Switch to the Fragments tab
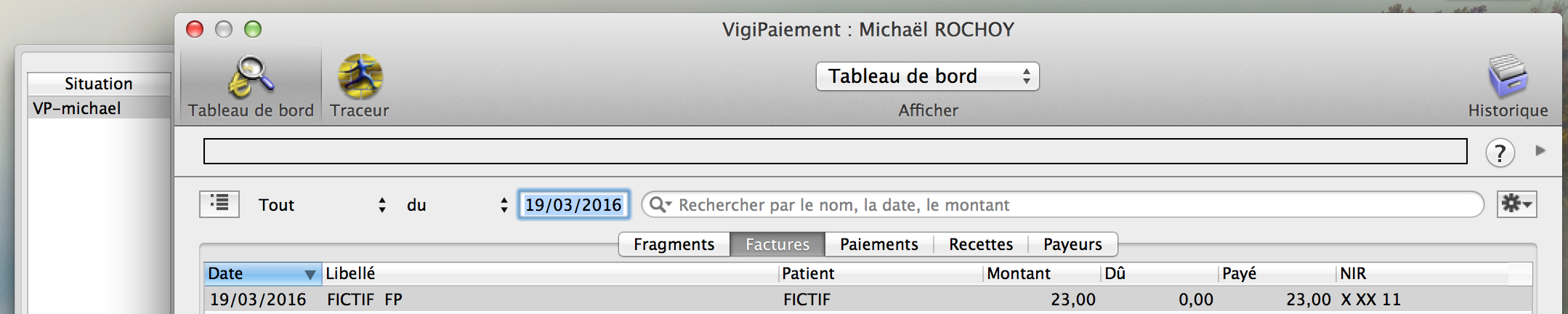The height and width of the screenshot is (314, 1568). (x=674, y=244)
